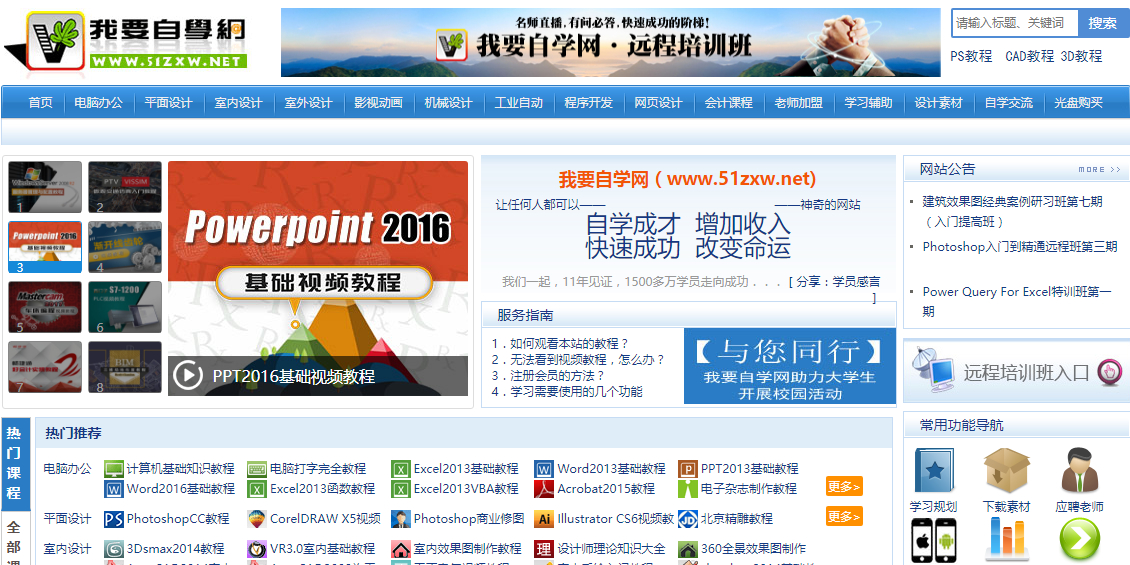Click the search keyword input field

[x=1015, y=23]
